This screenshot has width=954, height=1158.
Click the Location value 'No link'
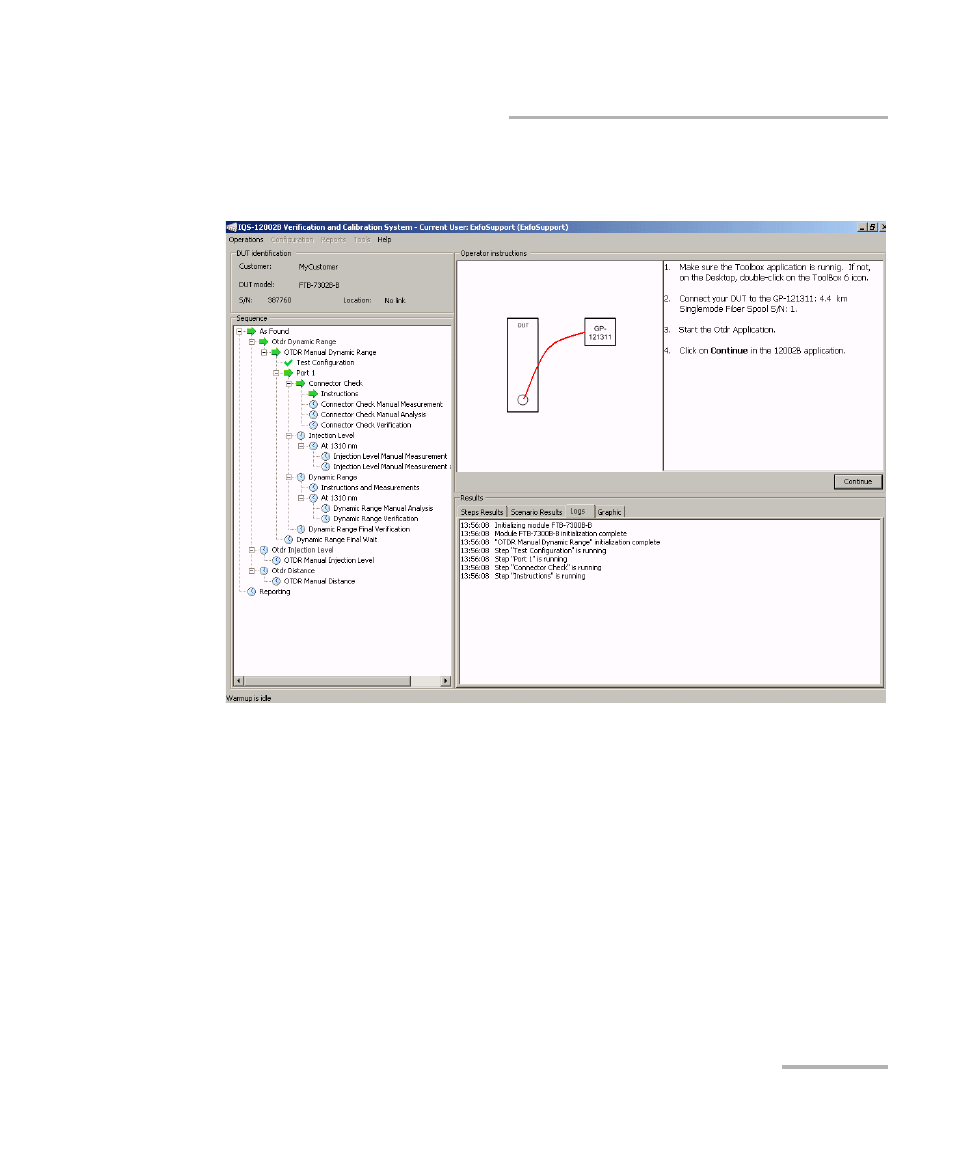[x=395, y=301]
